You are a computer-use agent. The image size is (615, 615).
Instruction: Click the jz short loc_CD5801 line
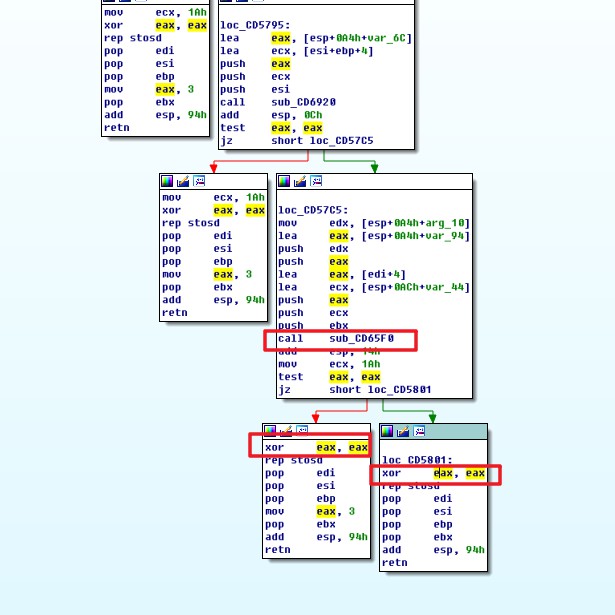(x=355, y=390)
